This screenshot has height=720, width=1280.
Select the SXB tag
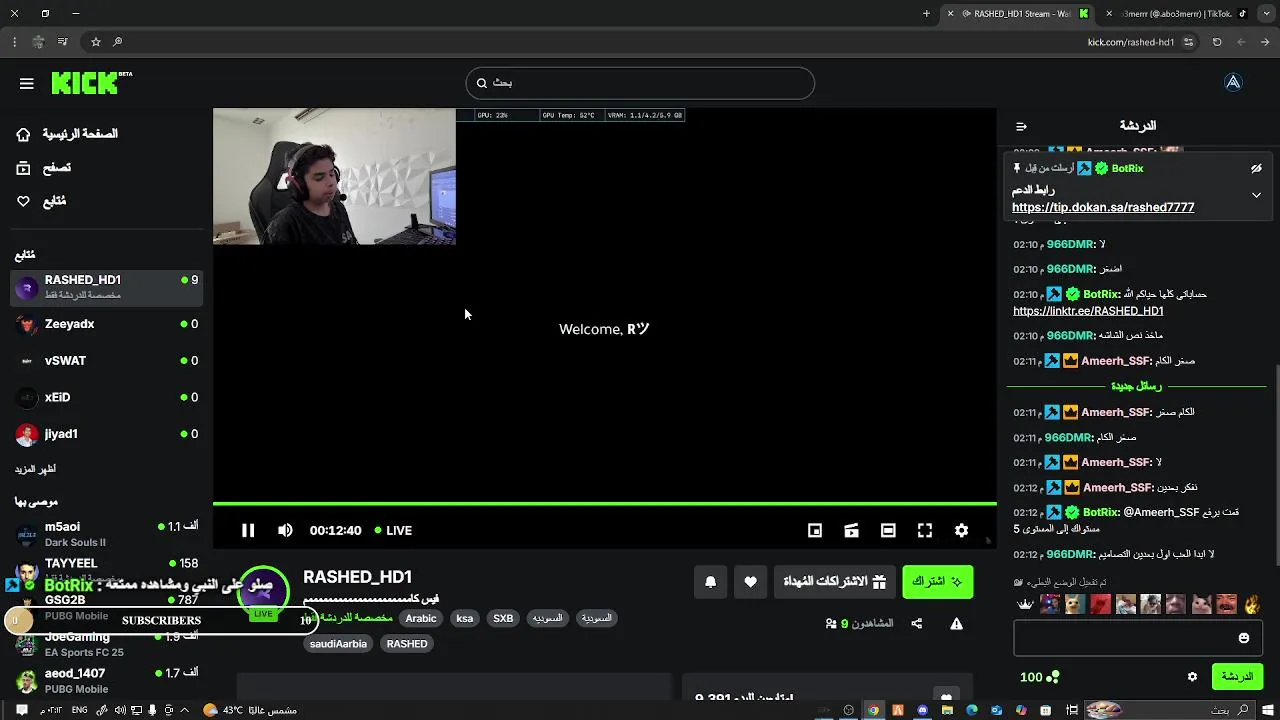tap(503, 618)
